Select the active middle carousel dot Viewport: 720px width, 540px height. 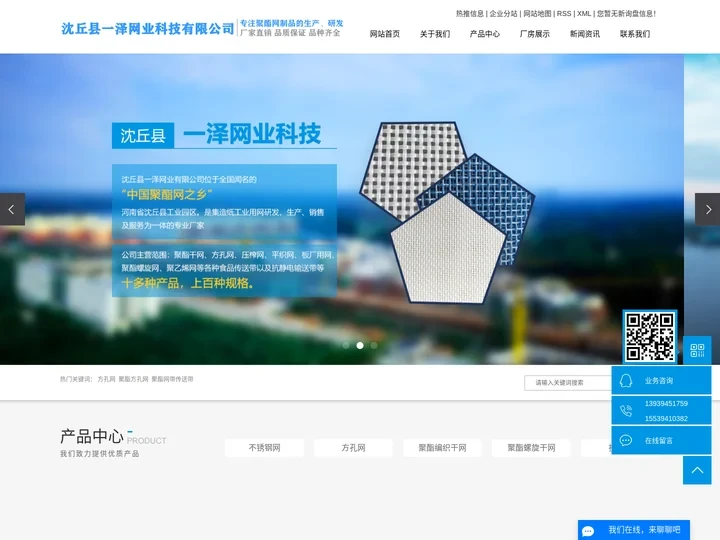click(x=360, y=345)
